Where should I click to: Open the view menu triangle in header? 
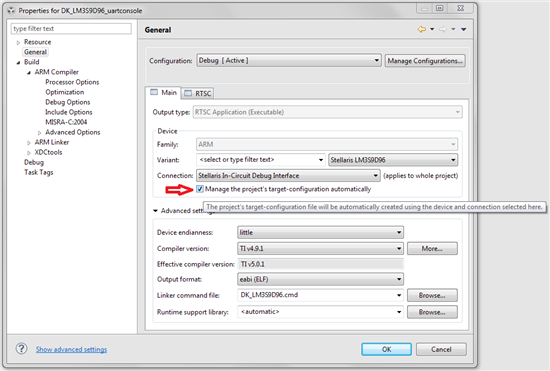point(464,29)
